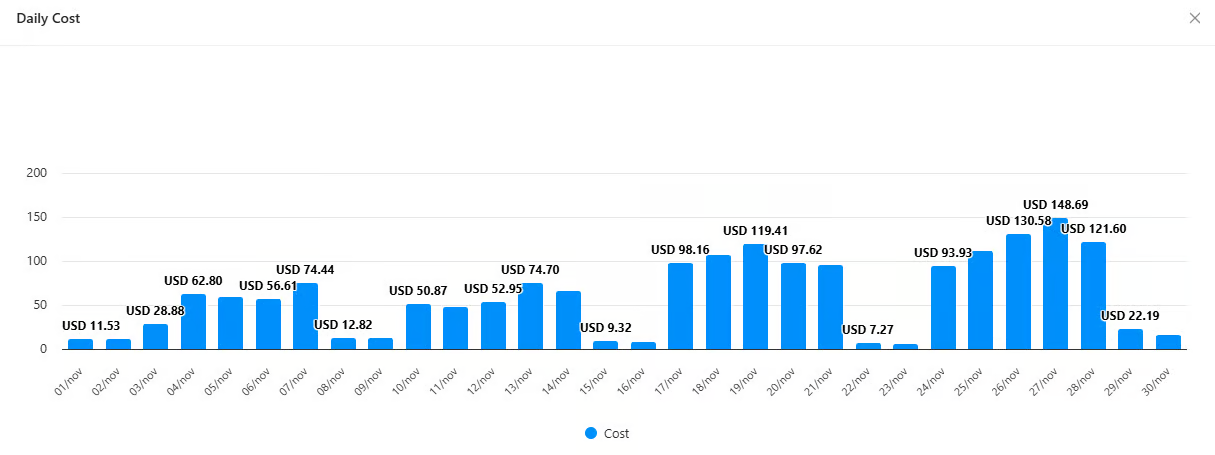
Task: Click the 28/nov cost bar
Action: point(1093,296)
